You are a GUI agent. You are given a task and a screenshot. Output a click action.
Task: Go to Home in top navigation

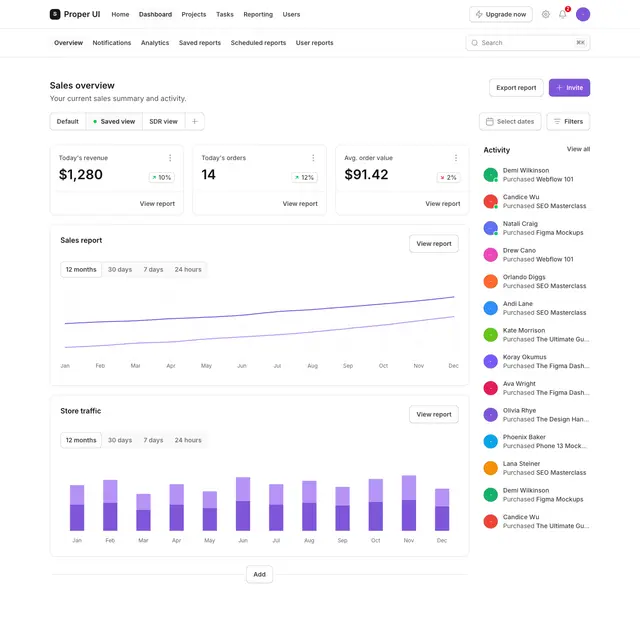120,14
